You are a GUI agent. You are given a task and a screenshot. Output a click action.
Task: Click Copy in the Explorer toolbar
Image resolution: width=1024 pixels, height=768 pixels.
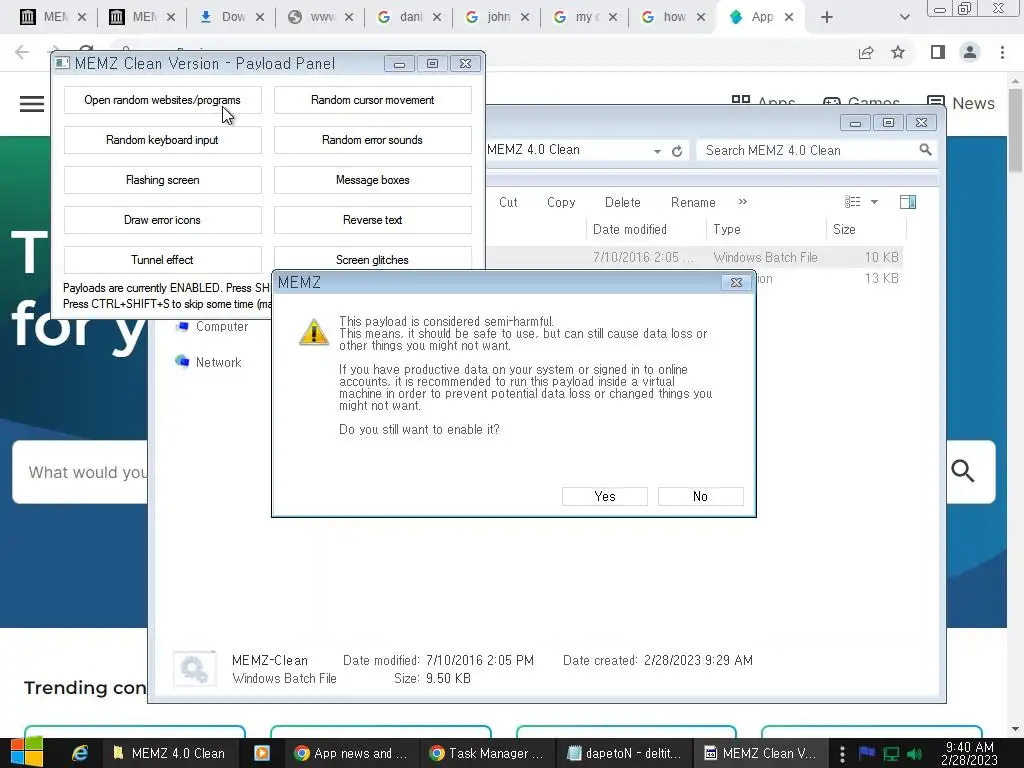tap(561, 202)
